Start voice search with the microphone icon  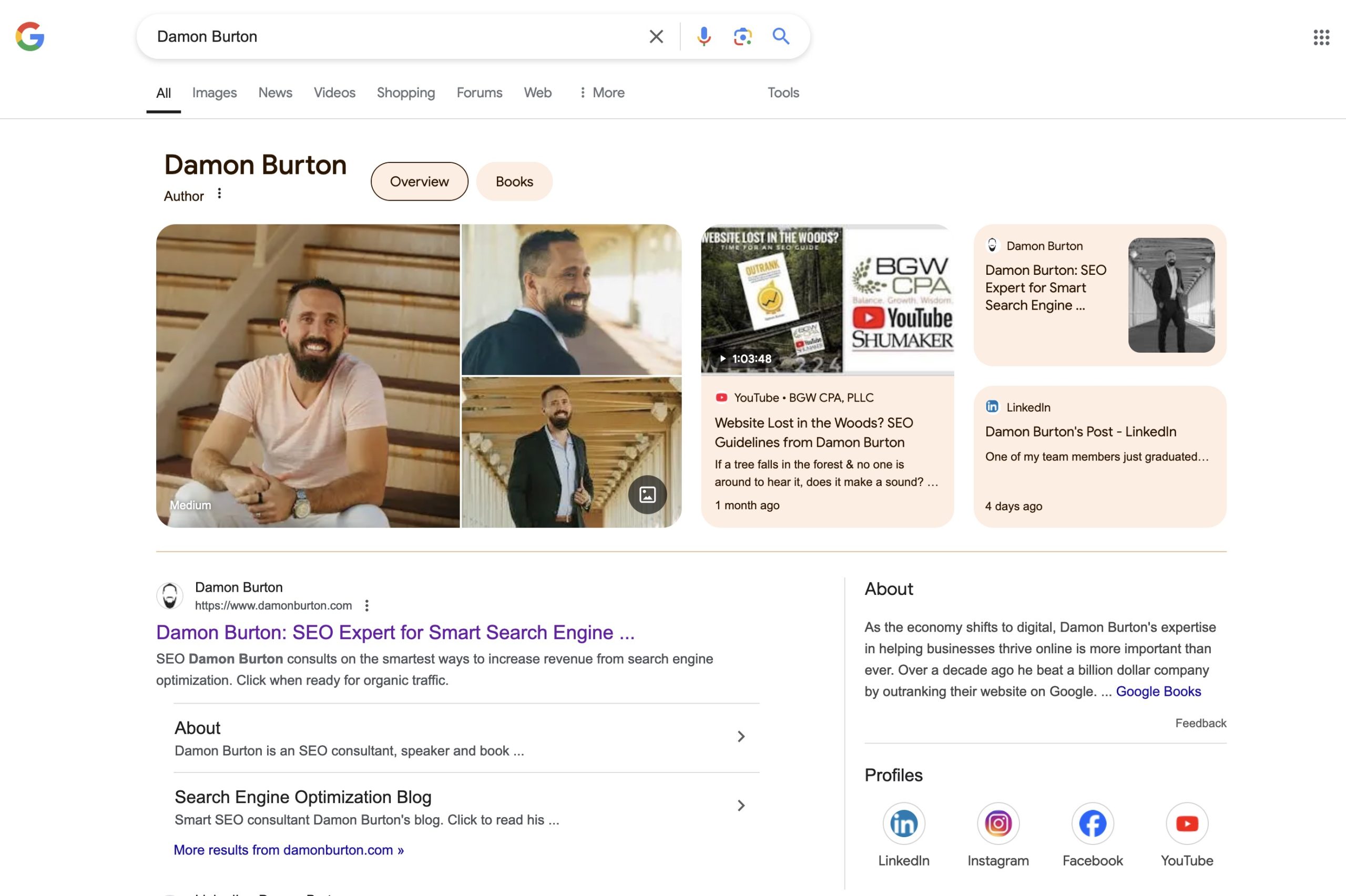[703, 37]
